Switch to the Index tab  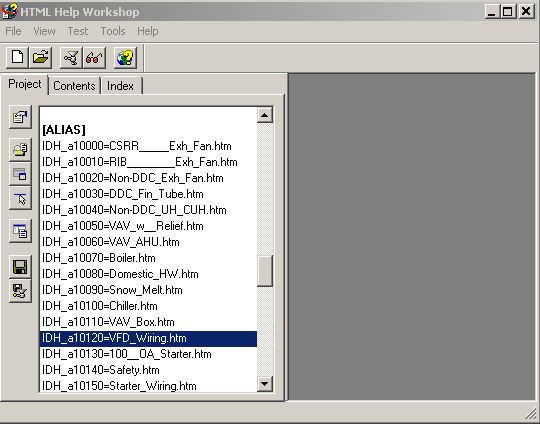121,86
